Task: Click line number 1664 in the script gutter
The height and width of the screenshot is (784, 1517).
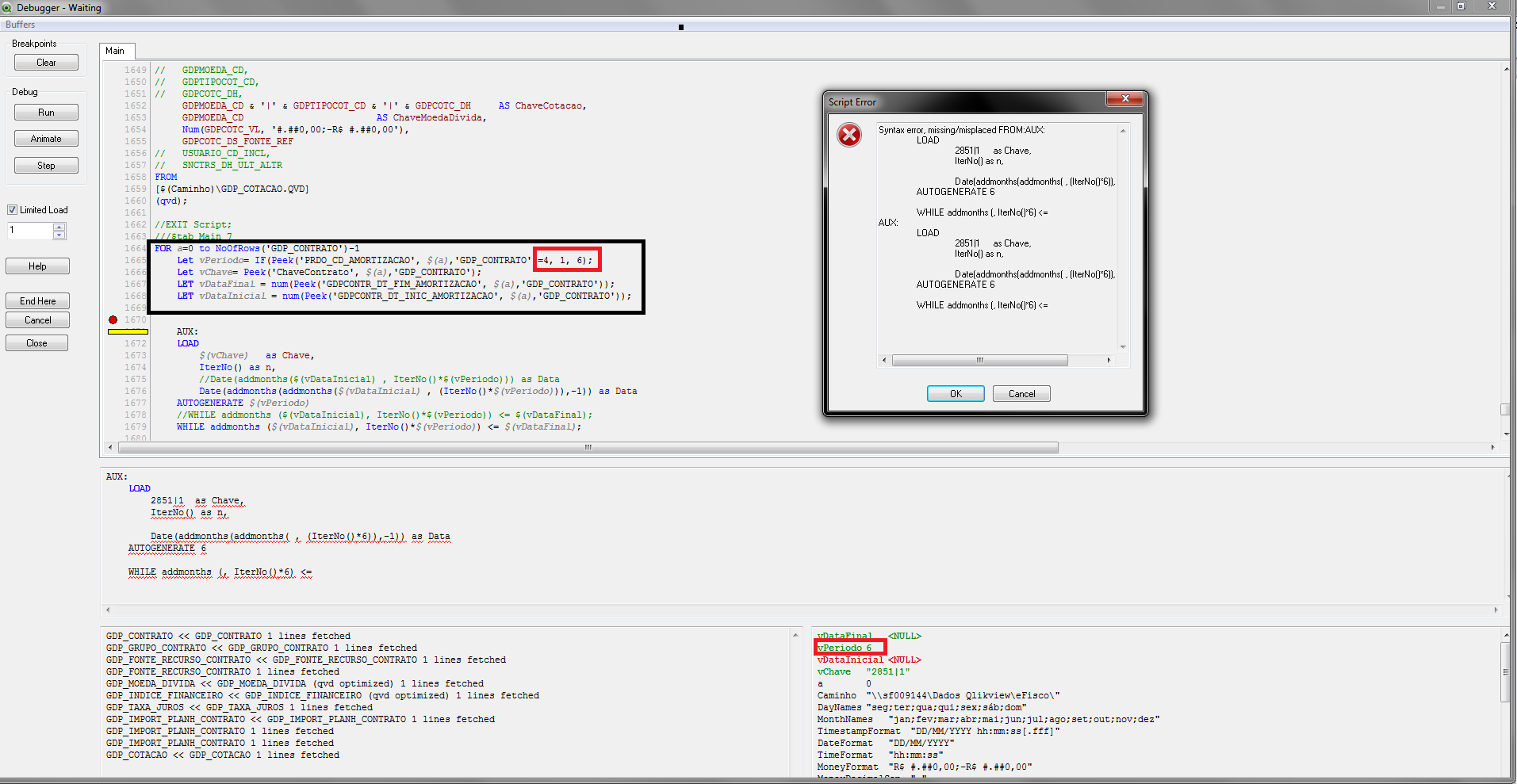Action: tap(136, 248)
